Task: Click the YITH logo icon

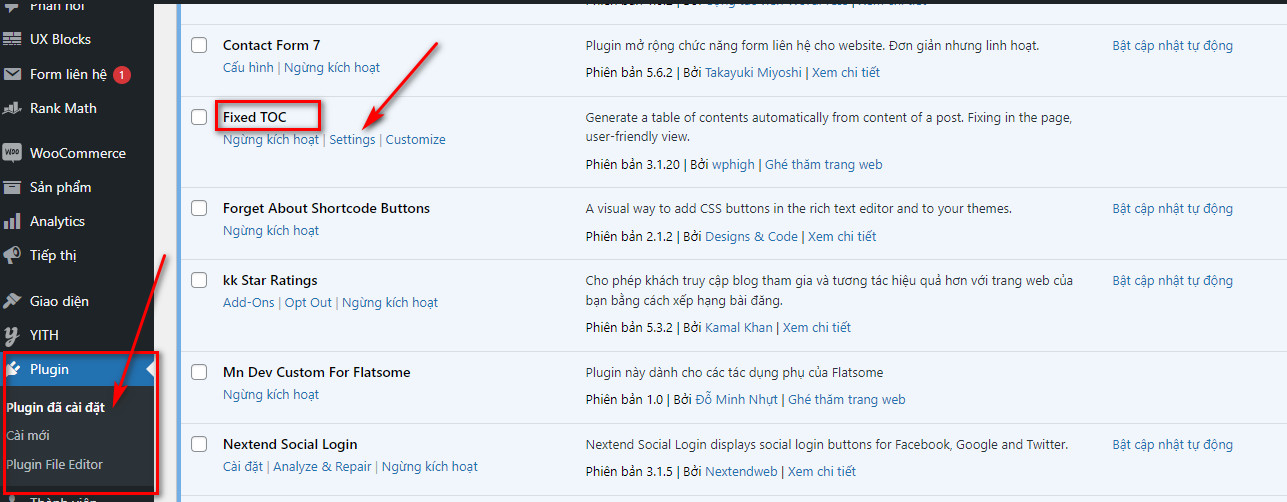Action: pyautogui.click(x=12, y=335)
